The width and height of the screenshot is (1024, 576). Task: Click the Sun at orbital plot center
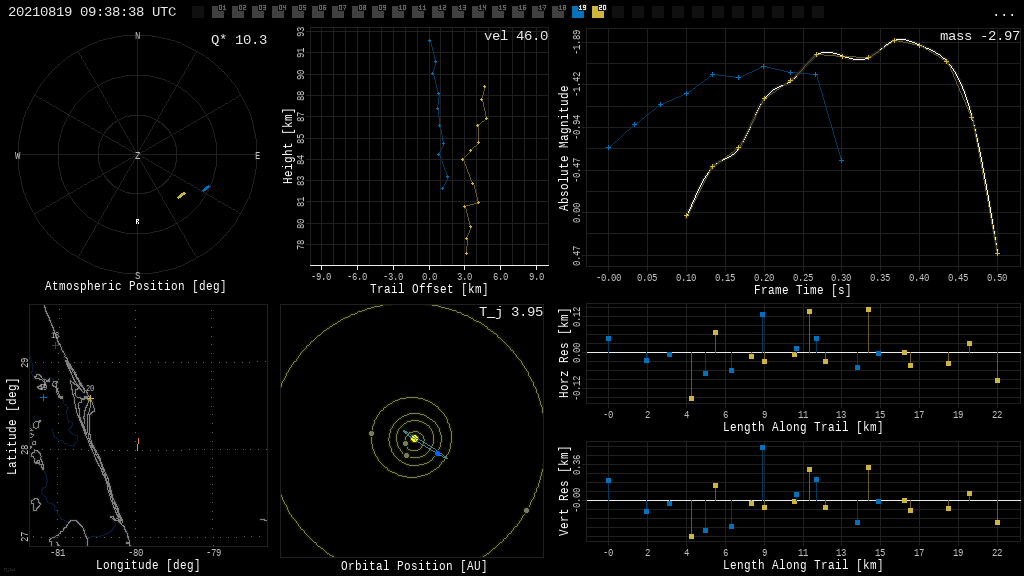coord(414,438)
